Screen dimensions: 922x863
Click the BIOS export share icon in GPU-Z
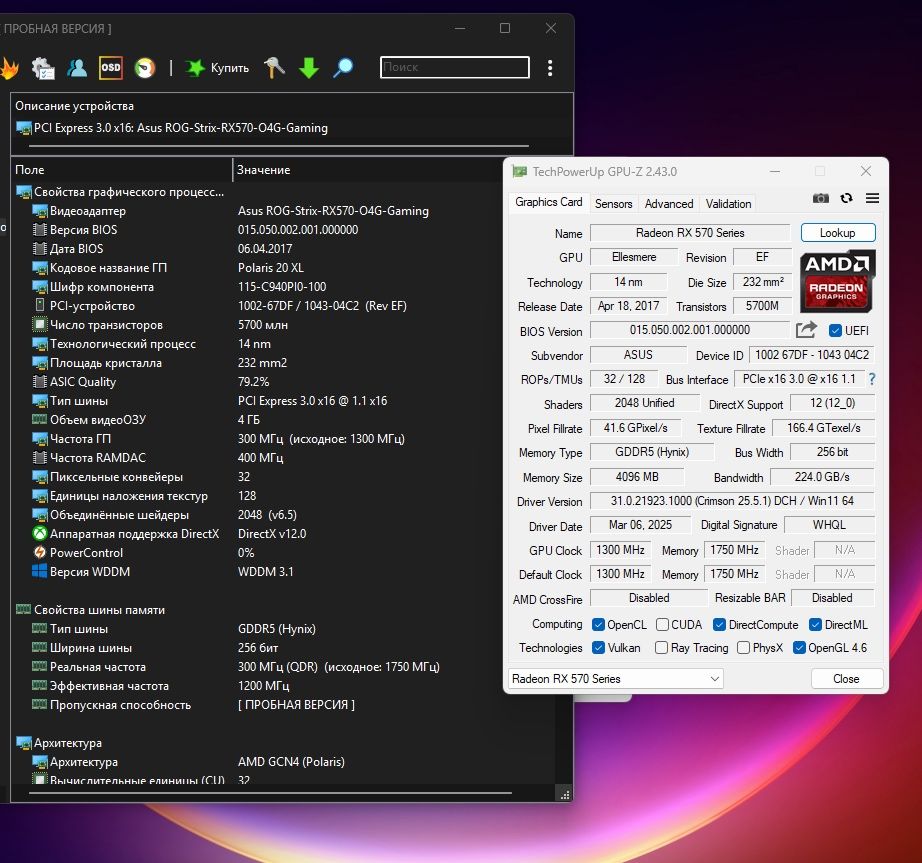point(806,330)
